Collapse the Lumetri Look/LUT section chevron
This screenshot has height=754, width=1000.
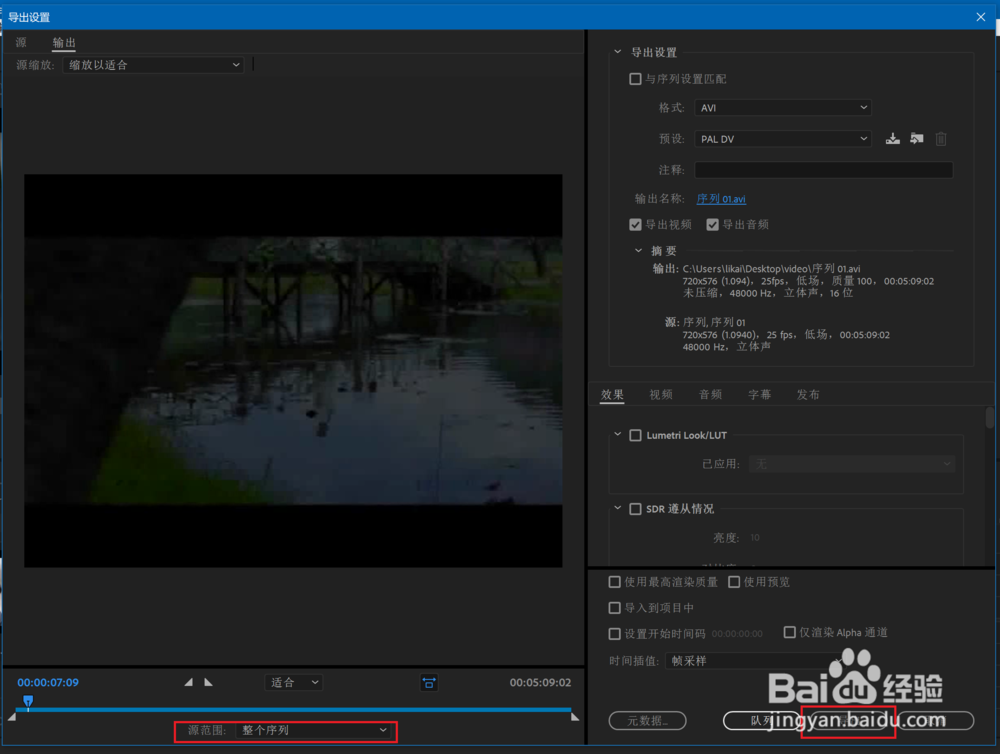tap(617, 434)
